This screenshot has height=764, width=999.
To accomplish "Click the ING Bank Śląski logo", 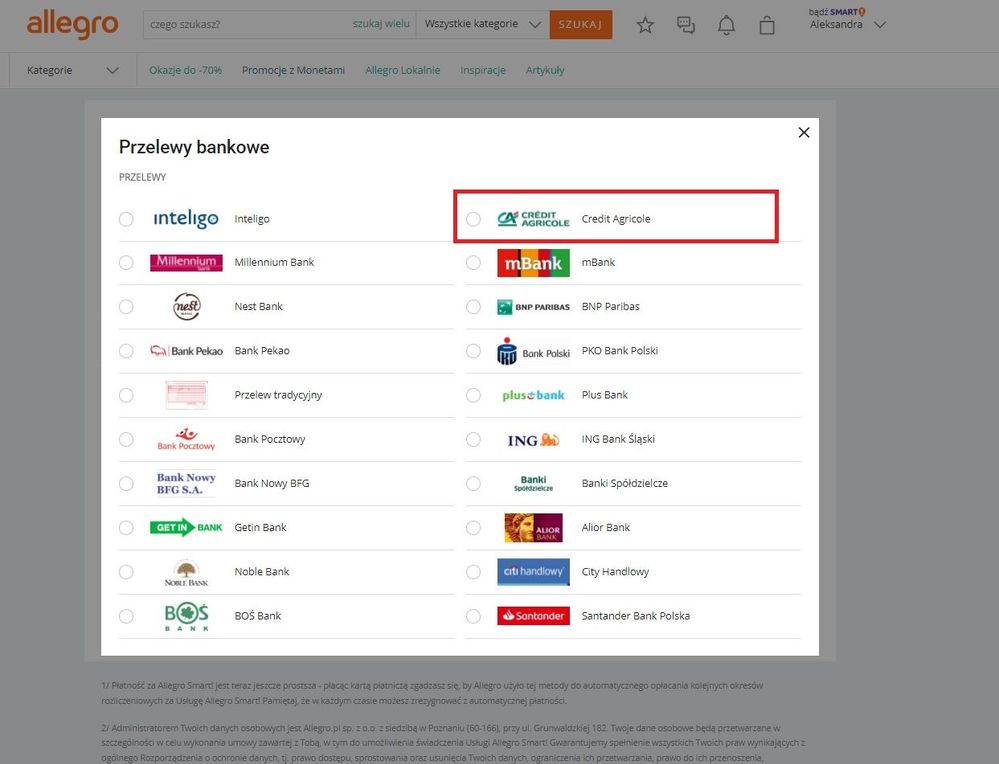I will [533, 440].
